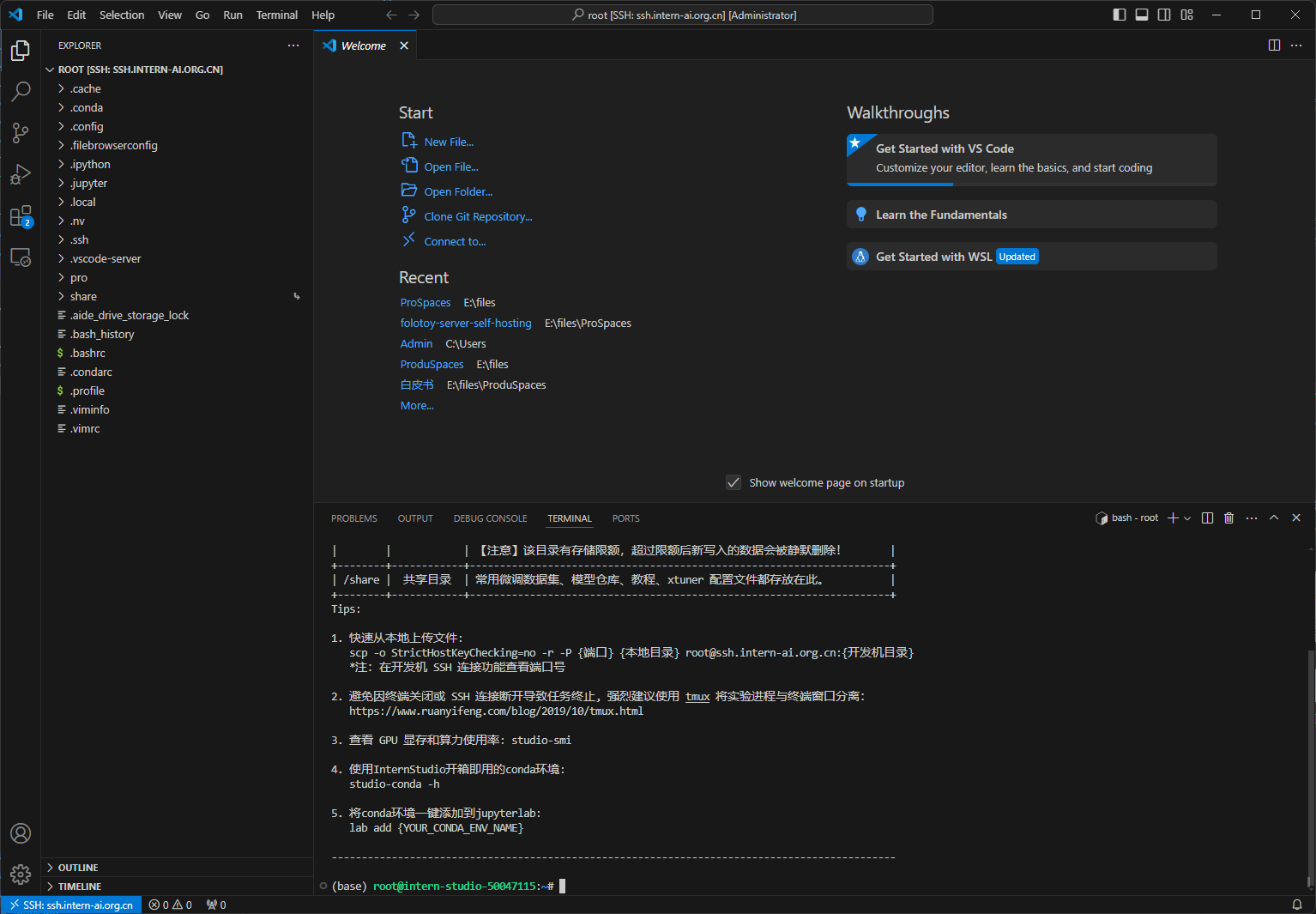
Task: Click the Explorer views and more actions ellipsis
Action: (x=293, y=45)
